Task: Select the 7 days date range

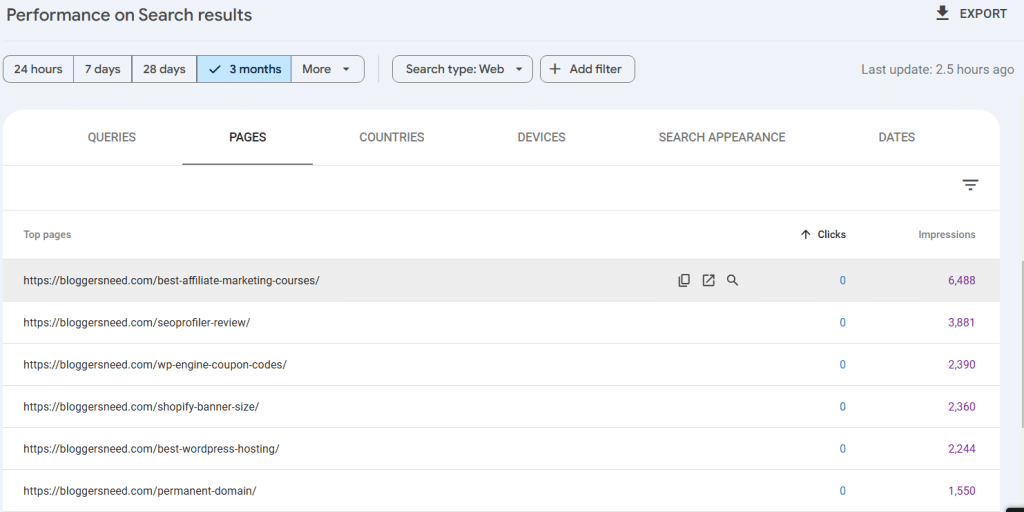Action: pyautogui.click(x=103, y=69)
